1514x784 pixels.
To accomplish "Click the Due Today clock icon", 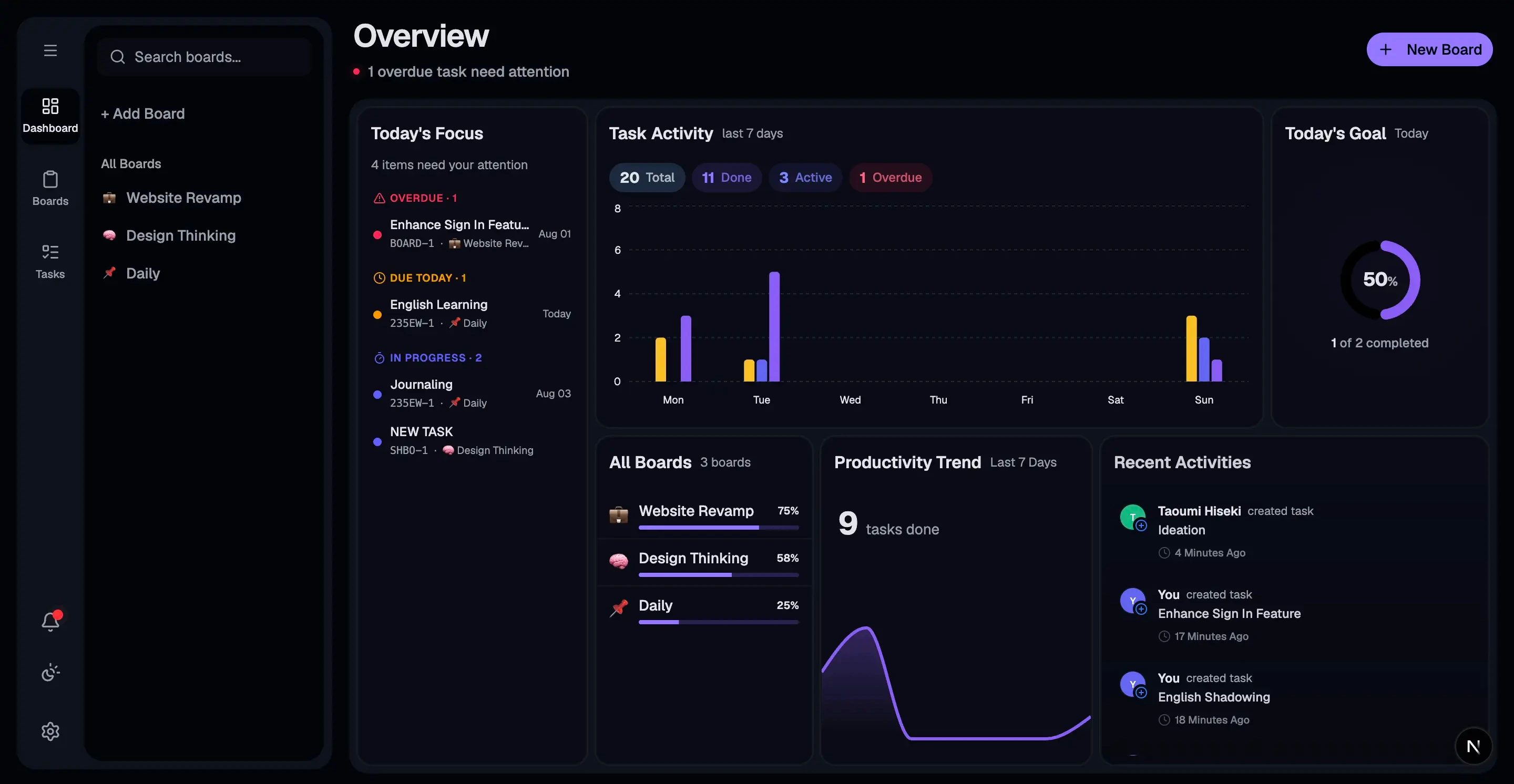I will tap(379, 278).
